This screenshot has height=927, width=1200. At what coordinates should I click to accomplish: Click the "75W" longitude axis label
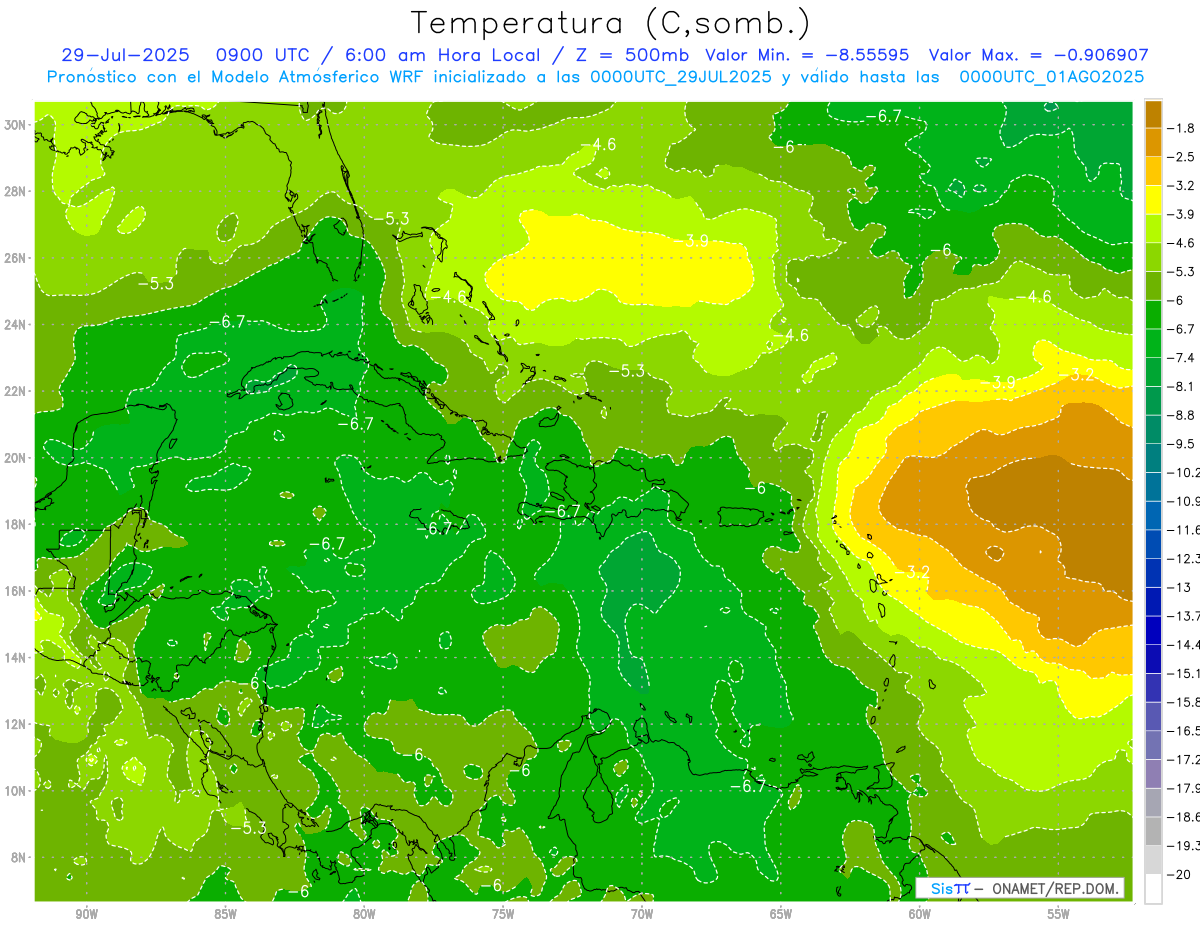tap(503, 914)
